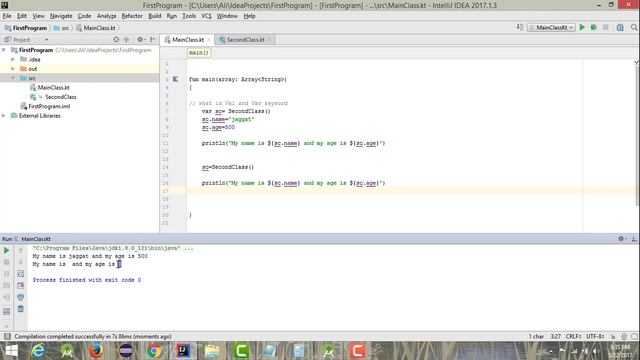
Task: Clear all console output trash icon
Action: coord(20,309)
